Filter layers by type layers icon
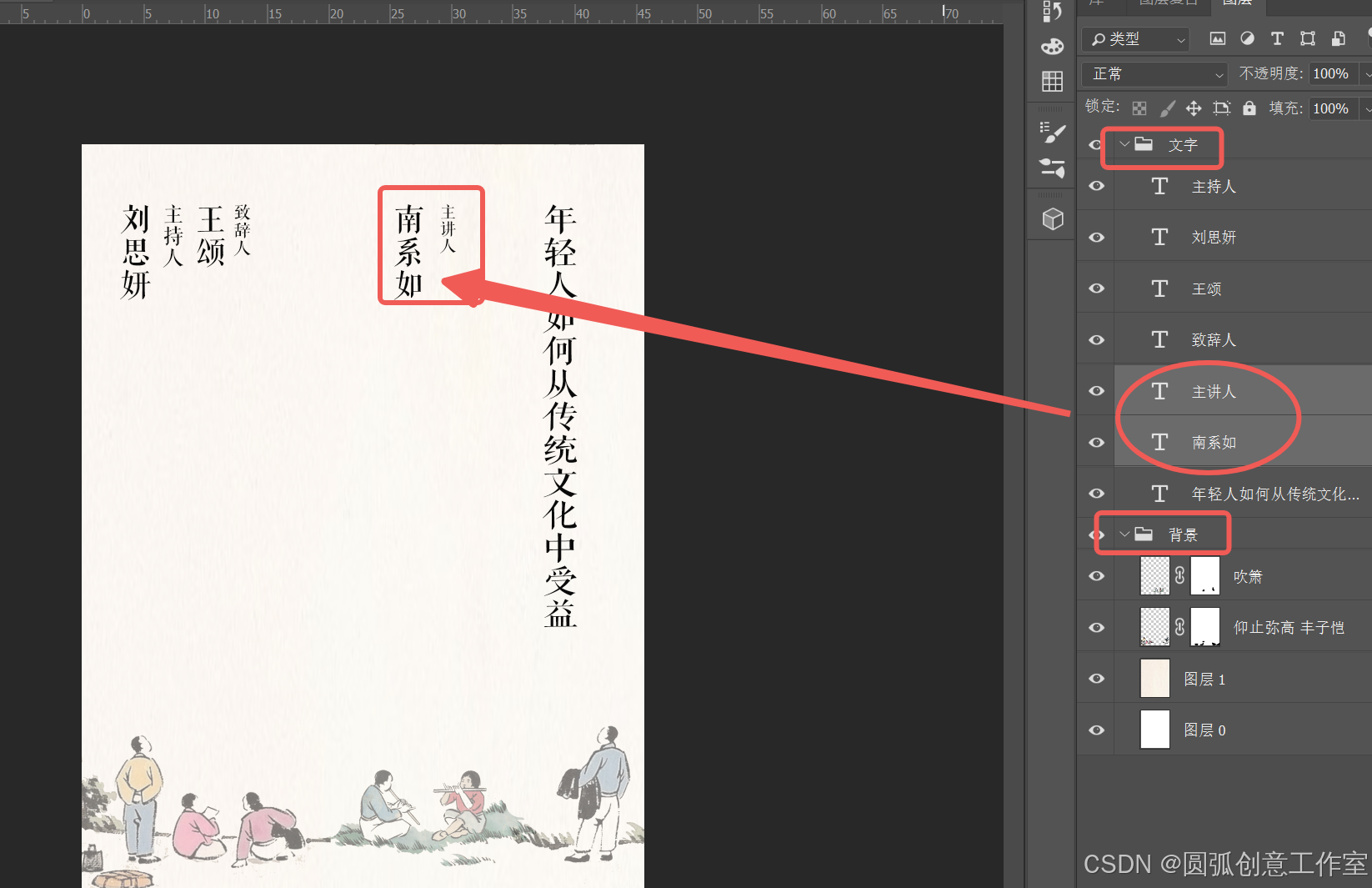Screen dimensions: 1372x888 (1277, 38)
